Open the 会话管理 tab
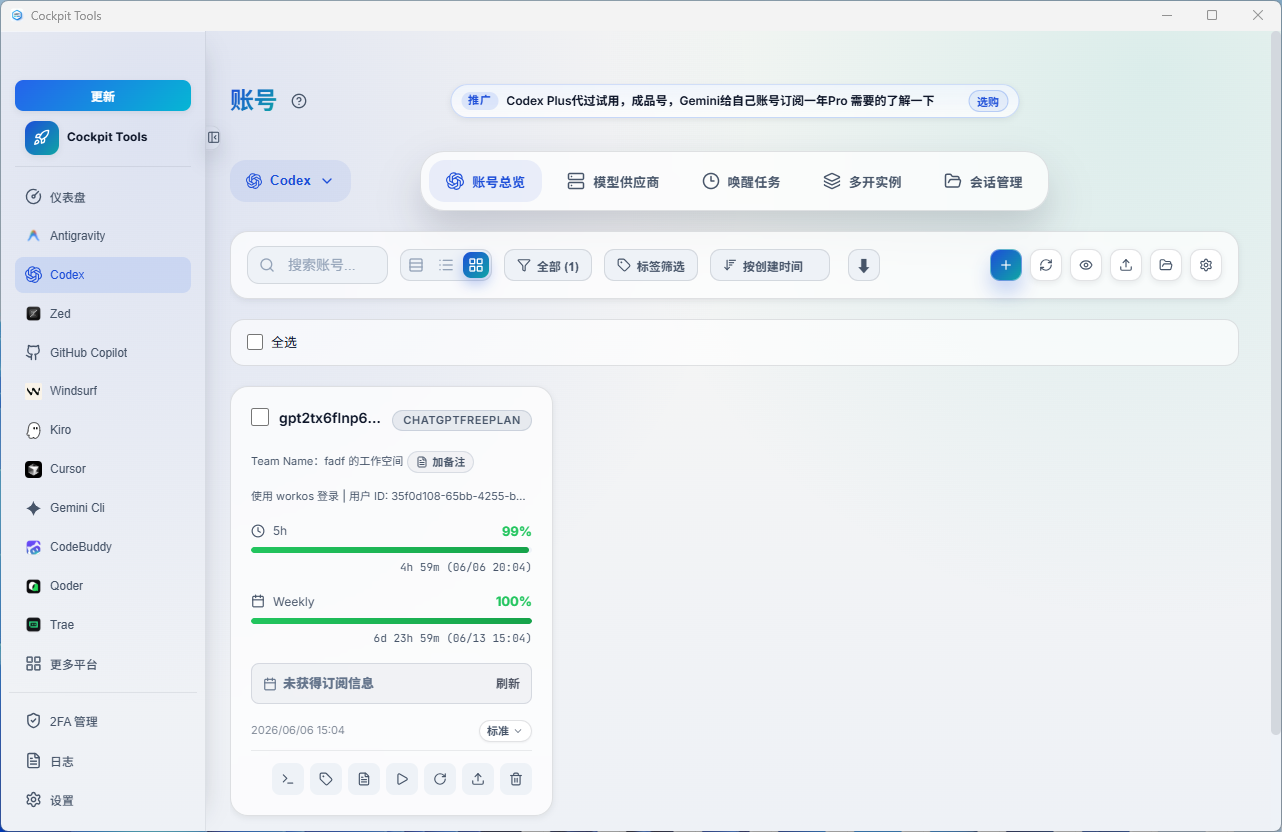This screenshot has width=1282, height=832. click(983, 181)
